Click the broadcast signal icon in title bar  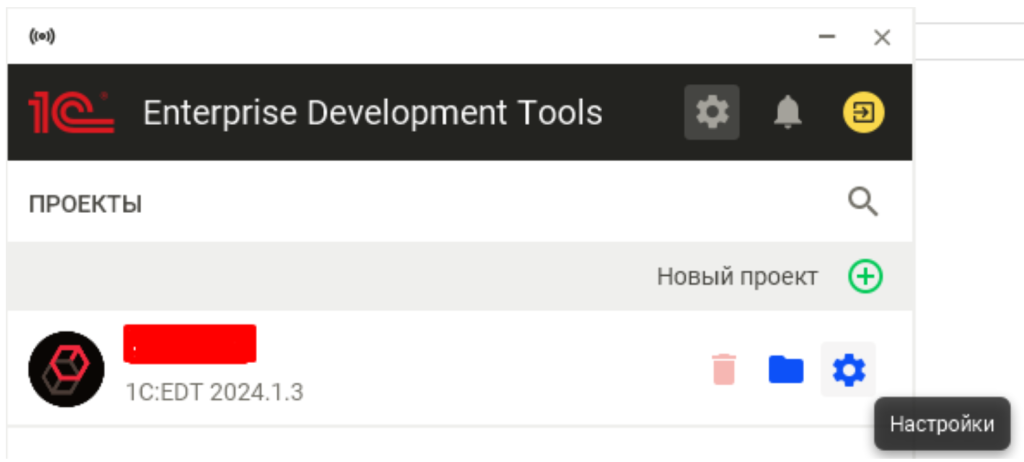point(42,37)
